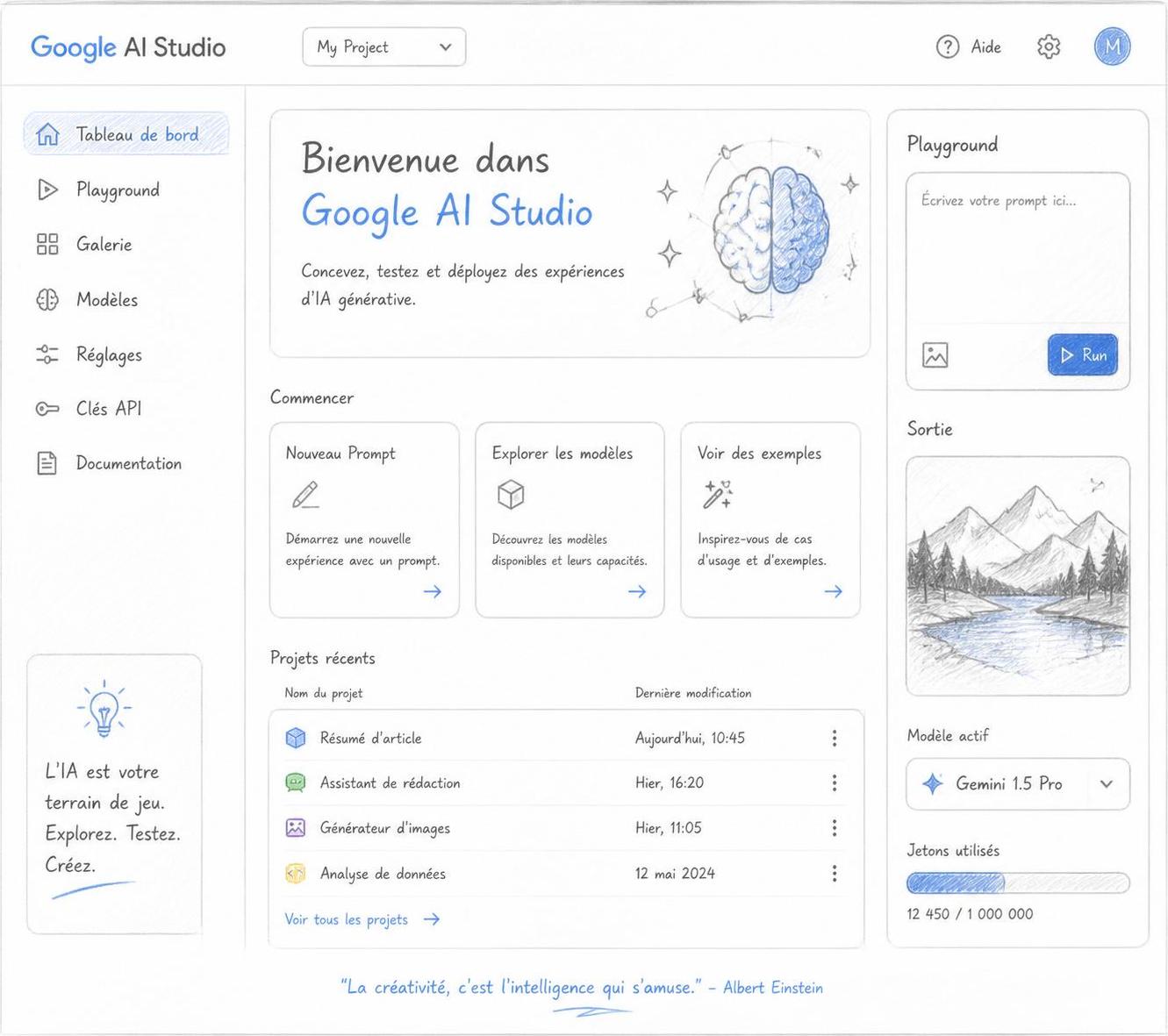Click the Gemini sparkle icon in model selector
This screenshot has width=1168, height=1036.
point(933,783)
